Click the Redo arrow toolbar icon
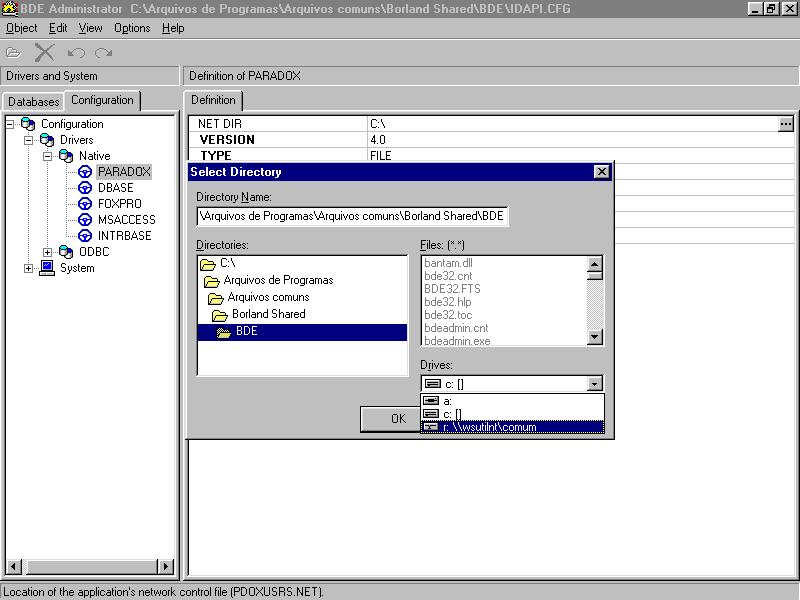This screenshot has width=800, height=600. point(104,53)
